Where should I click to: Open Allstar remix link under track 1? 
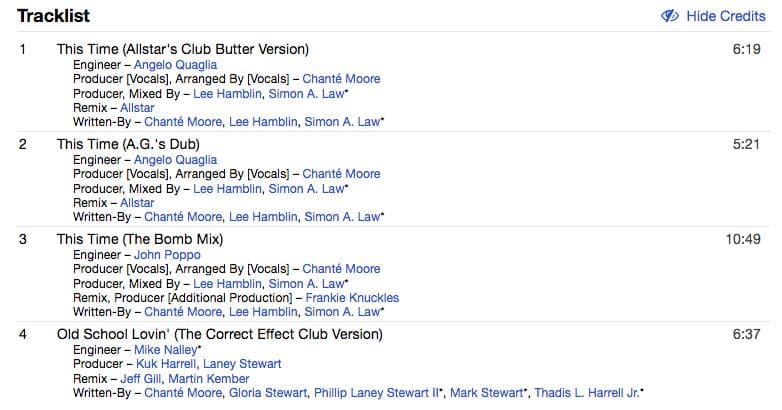(x=137, y=107)
